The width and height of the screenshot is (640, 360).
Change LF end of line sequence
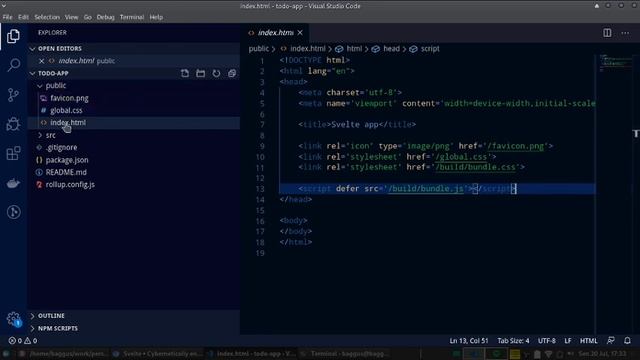[x=568, y=340]
